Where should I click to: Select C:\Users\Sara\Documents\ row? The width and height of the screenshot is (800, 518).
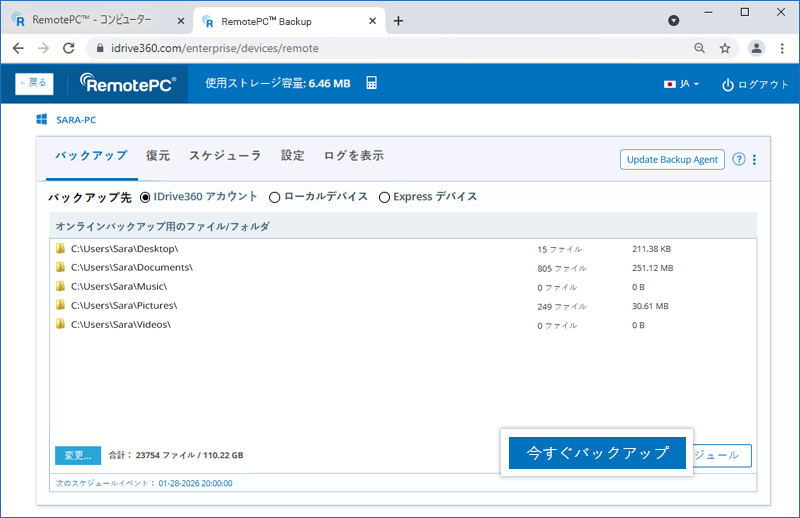tap(403, 267)
